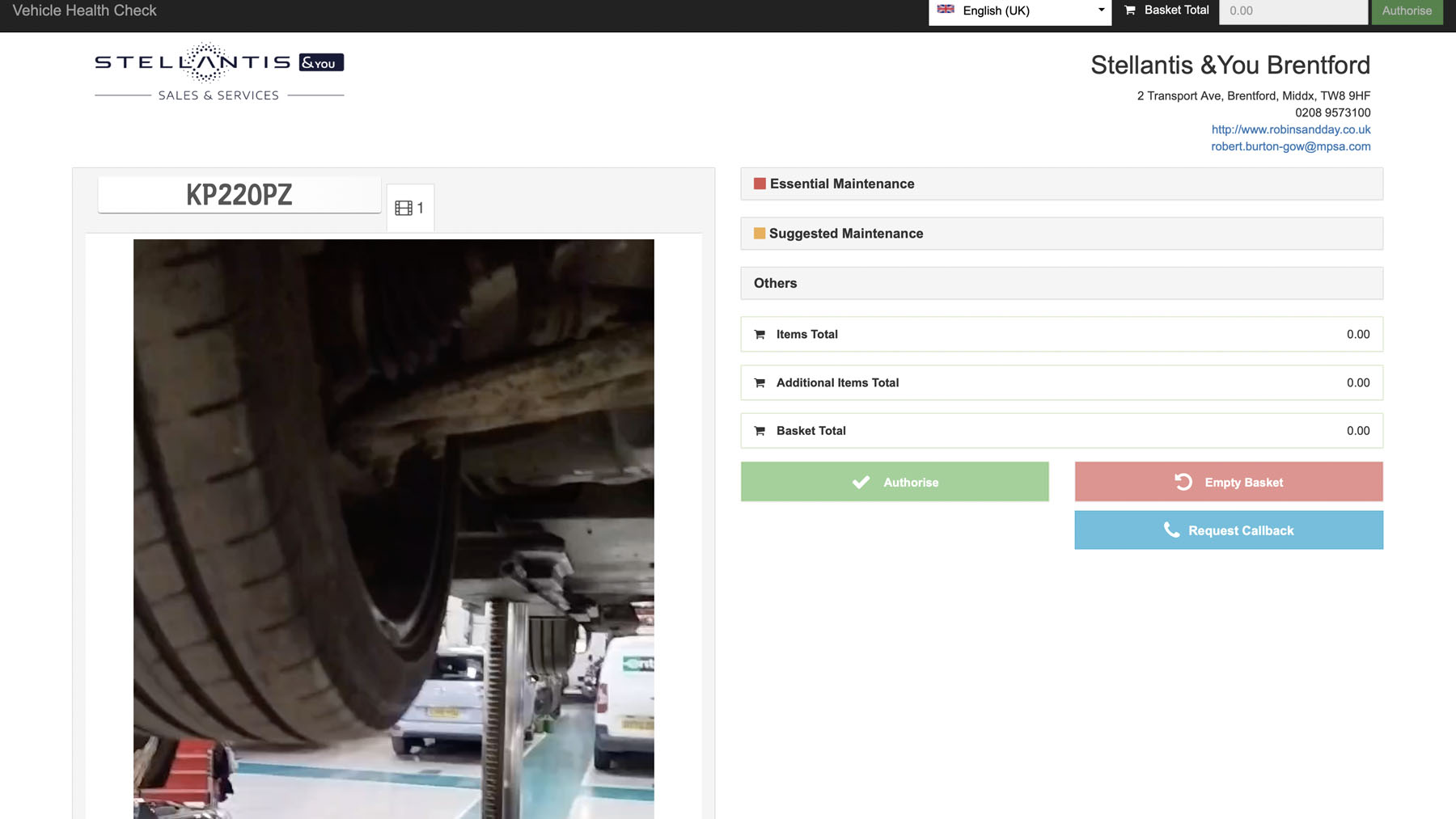Click the amber Suggested Maintenance colour square
The width and height of the screenshot is (1456, 819).
coord(760,233)
